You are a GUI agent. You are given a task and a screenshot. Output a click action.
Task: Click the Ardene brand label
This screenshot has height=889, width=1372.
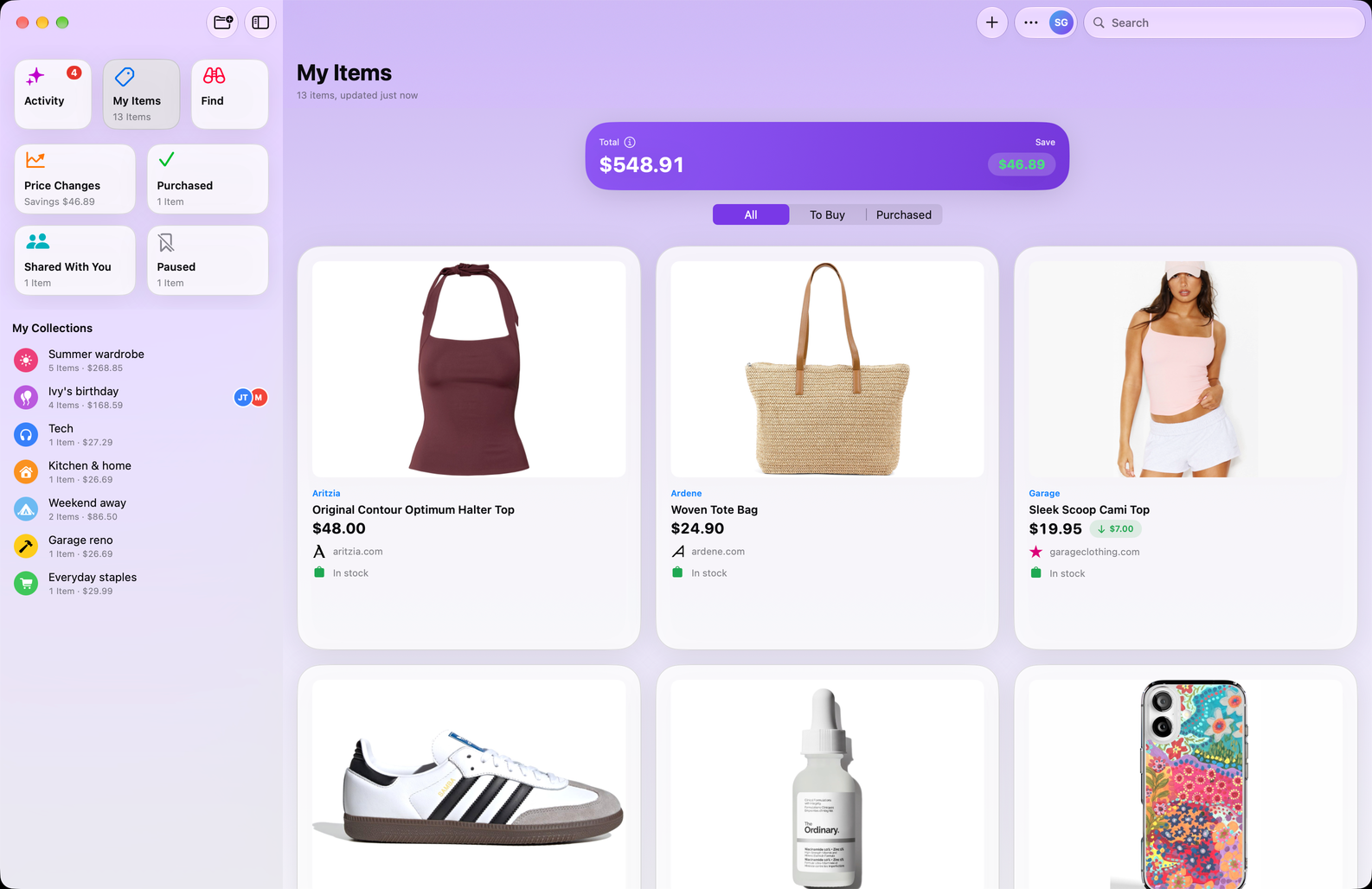pos(686,493)
